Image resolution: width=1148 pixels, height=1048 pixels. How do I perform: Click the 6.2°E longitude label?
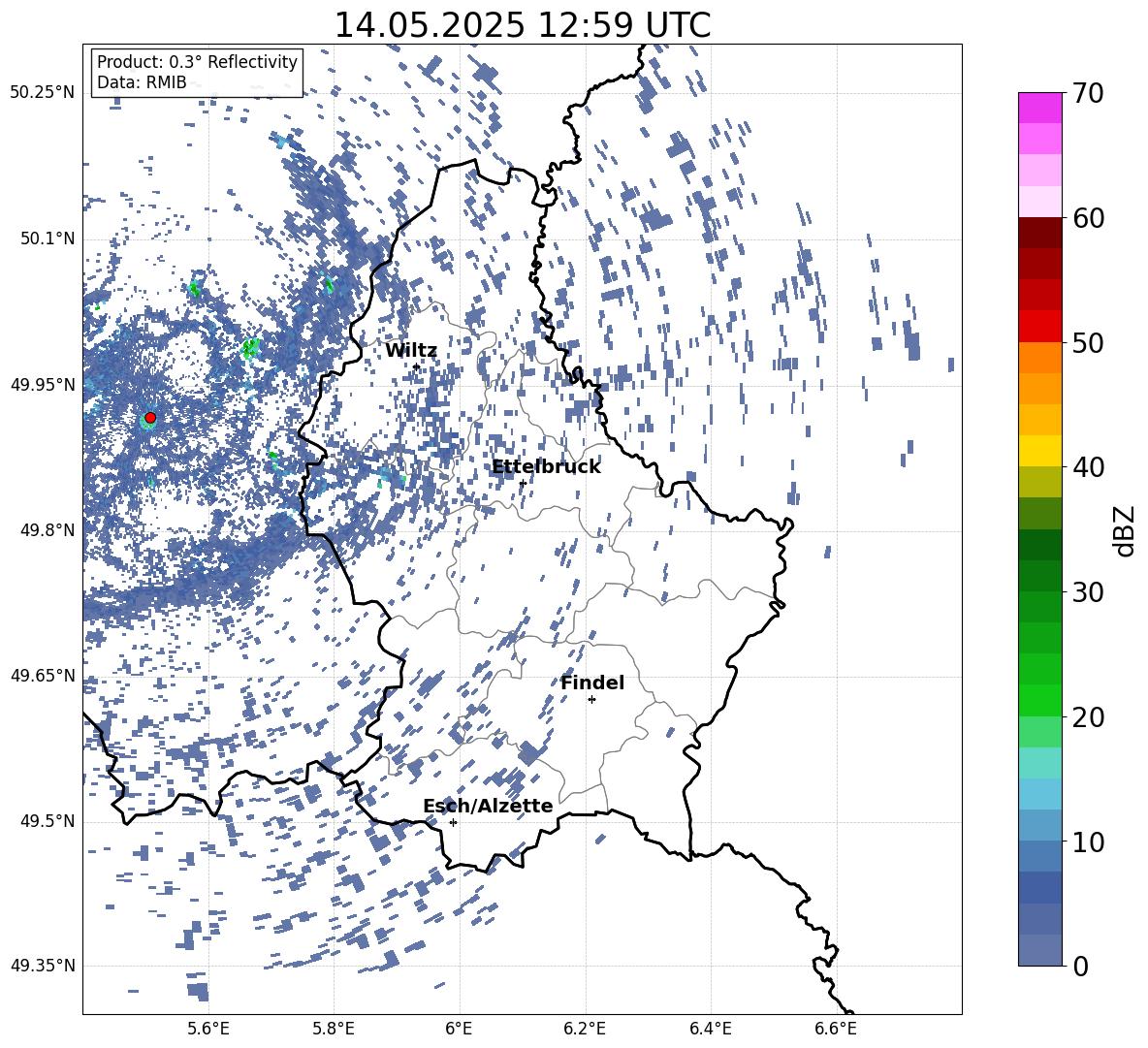tap(585, 1029)
